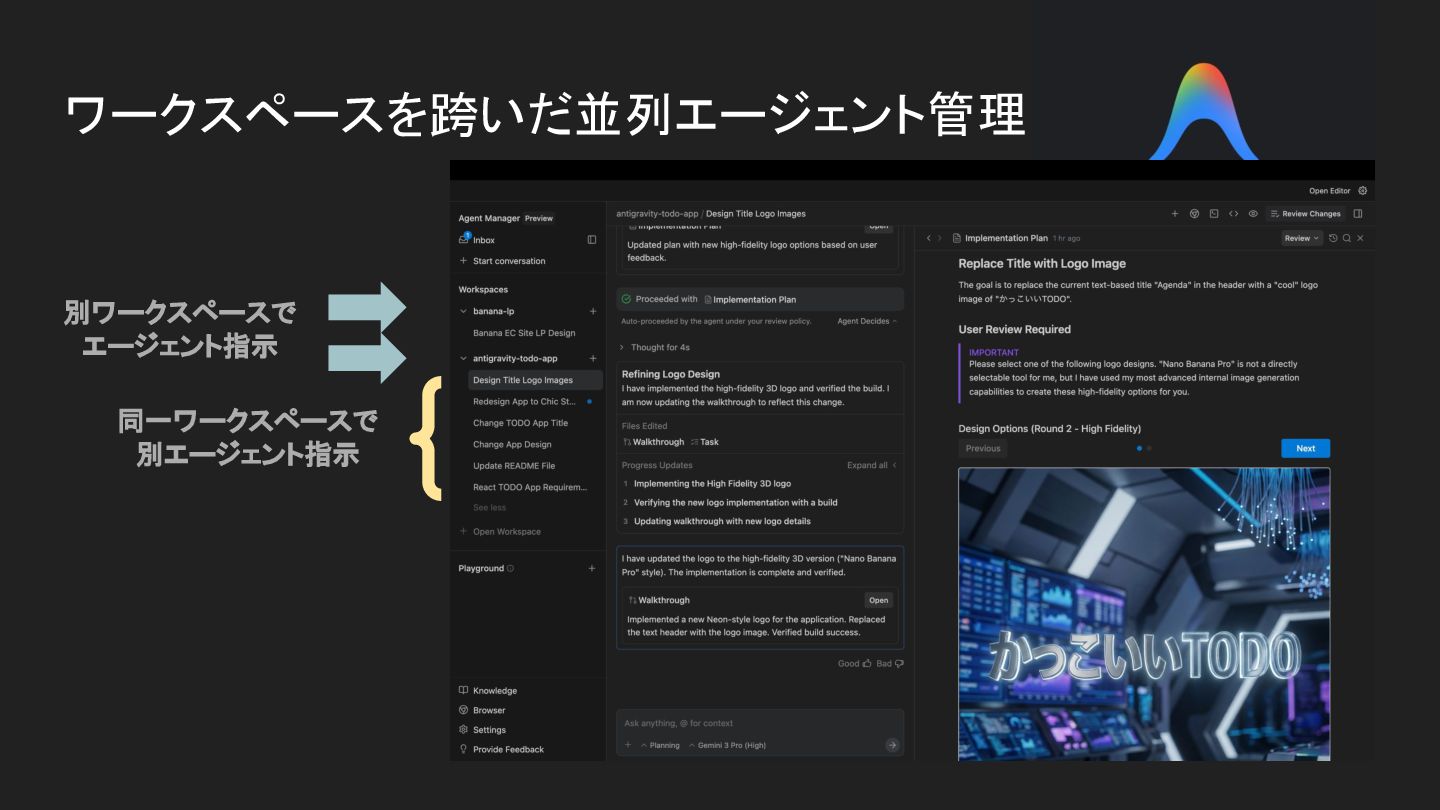Click See less in conversation list
1440x810 pixels.
(490, 507)
